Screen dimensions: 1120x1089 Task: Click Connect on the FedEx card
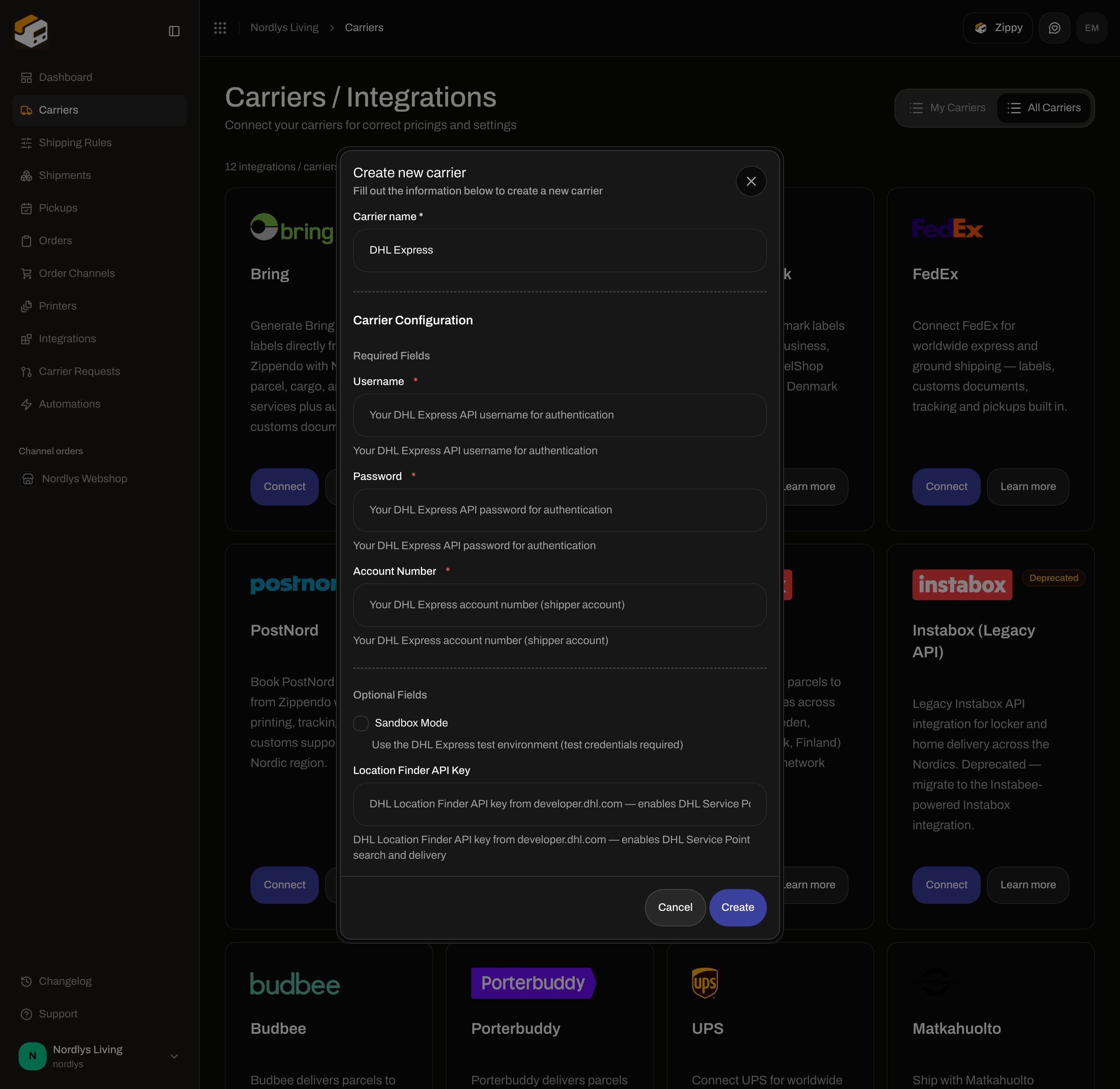click(x=946, y=487)
